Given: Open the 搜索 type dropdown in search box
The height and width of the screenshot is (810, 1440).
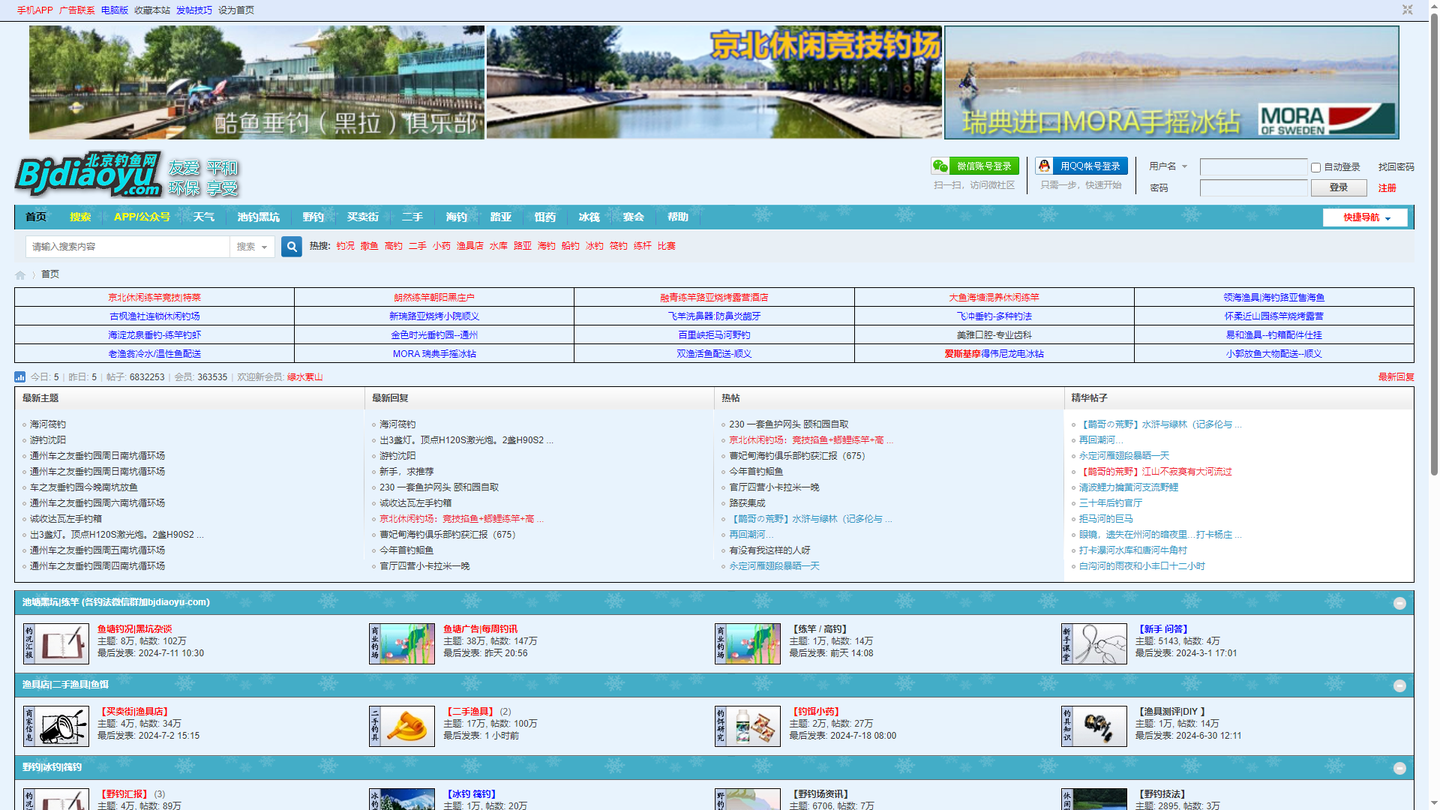Looking at the screenshot, I should [x=252, y=246].
